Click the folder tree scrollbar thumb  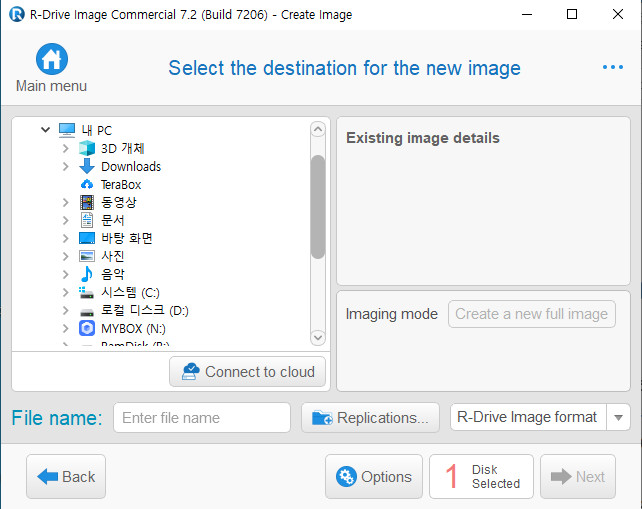(318, 207)
